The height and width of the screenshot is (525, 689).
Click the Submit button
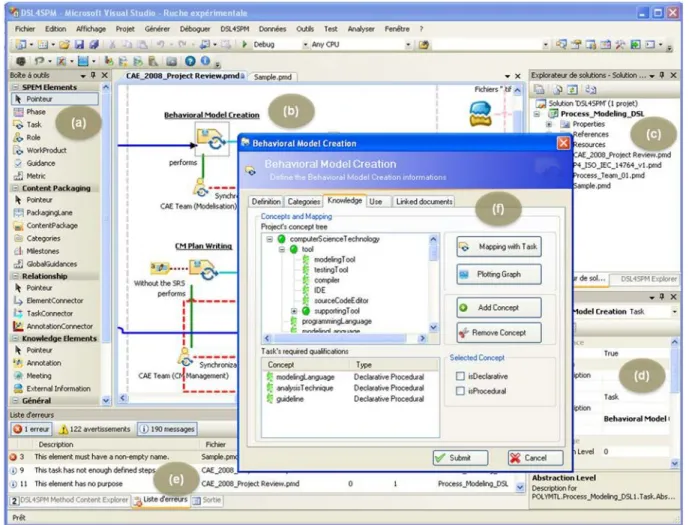point(460,458)
